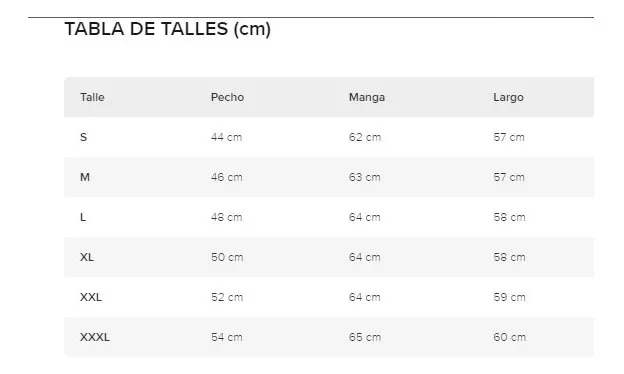Select the 62 cm sleeve value
Viewport: 624px width, 374px height.
point(365,137)
